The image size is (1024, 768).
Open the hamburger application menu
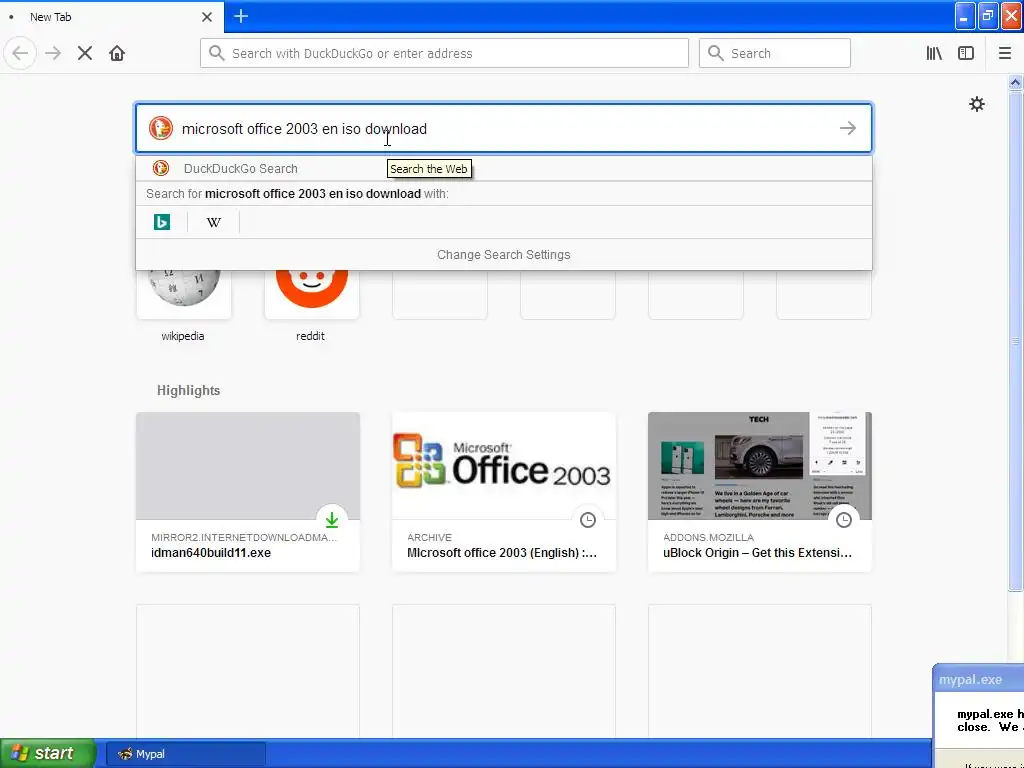1004,53
